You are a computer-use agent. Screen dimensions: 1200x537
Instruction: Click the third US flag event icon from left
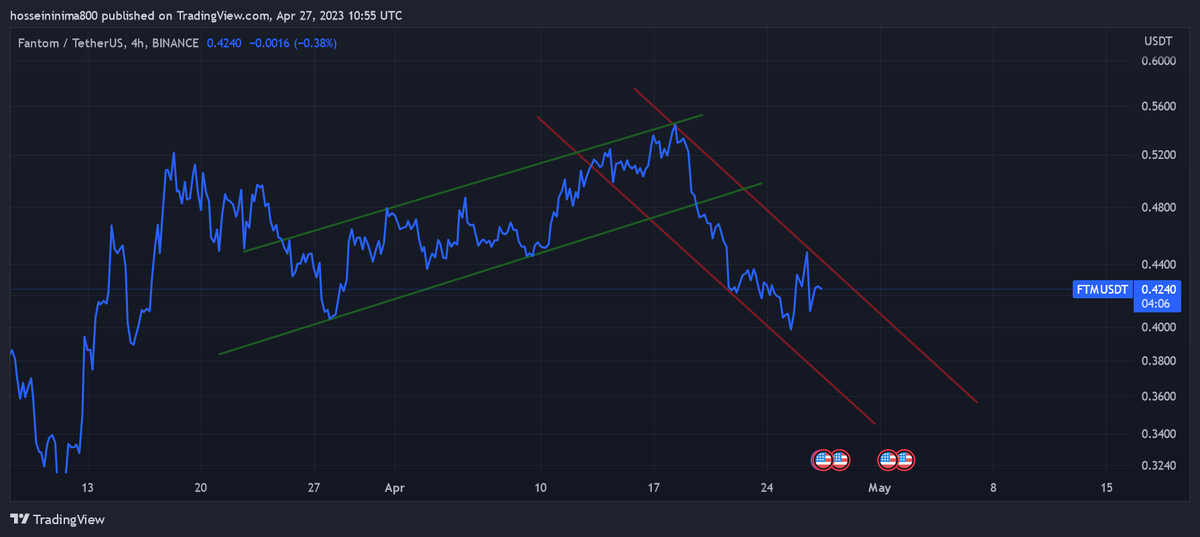pos(887,460)
